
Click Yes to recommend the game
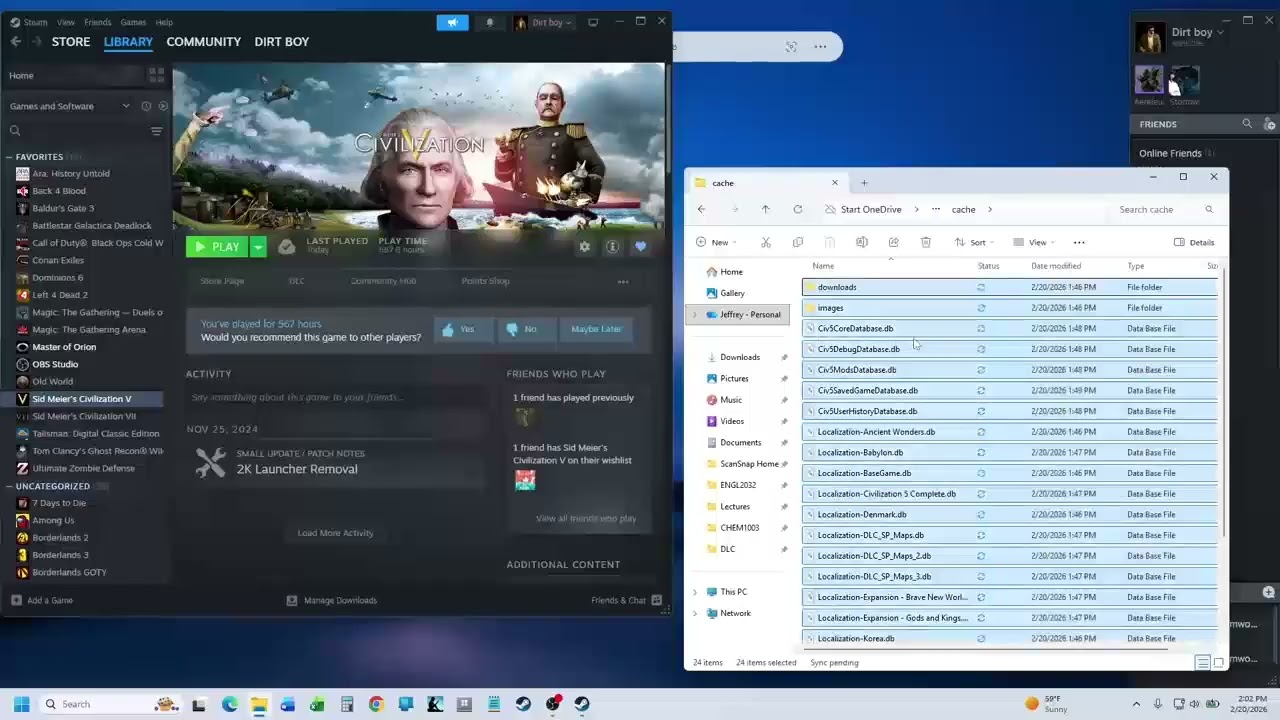[x=463, y=329]
